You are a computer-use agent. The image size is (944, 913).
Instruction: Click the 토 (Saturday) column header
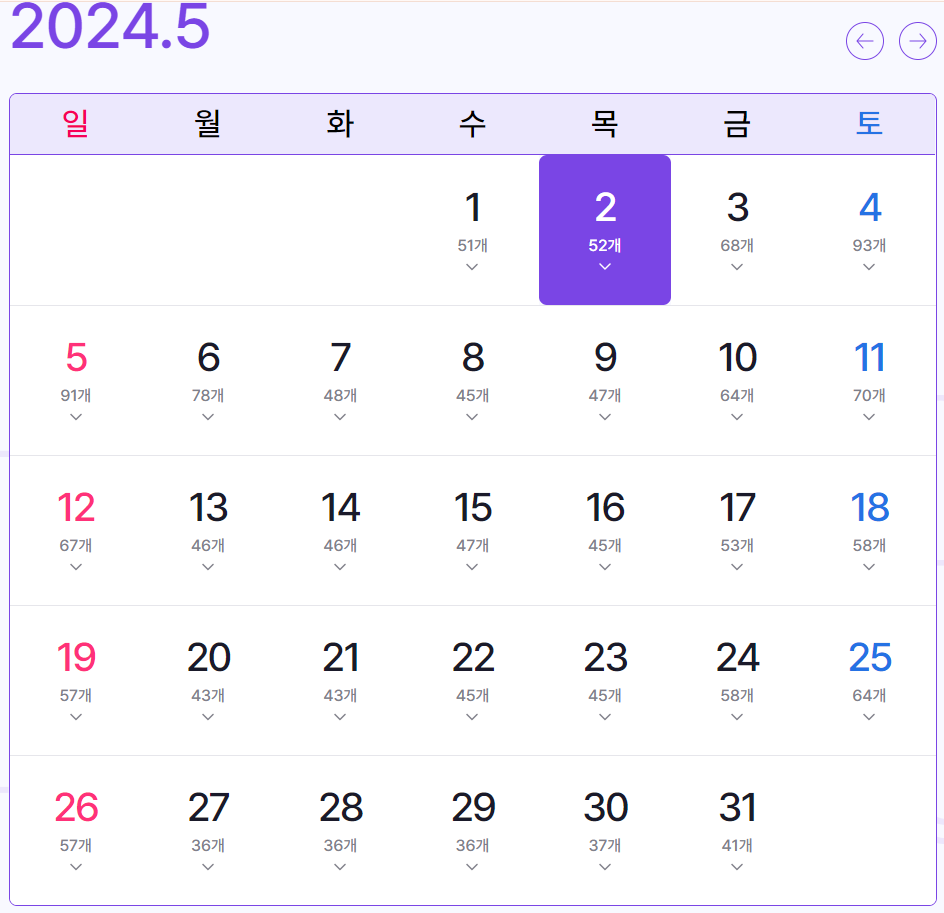868,122
